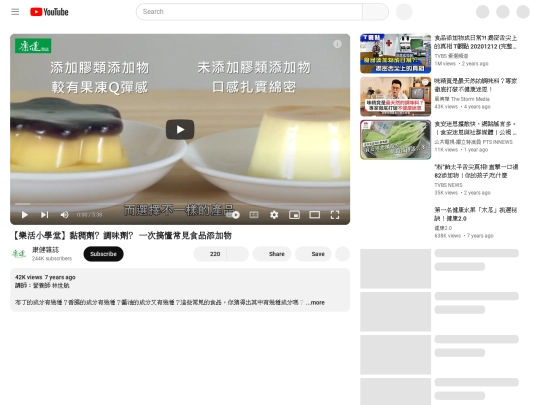Open player settings gear
540x405 pixels.
pos(274,215)
